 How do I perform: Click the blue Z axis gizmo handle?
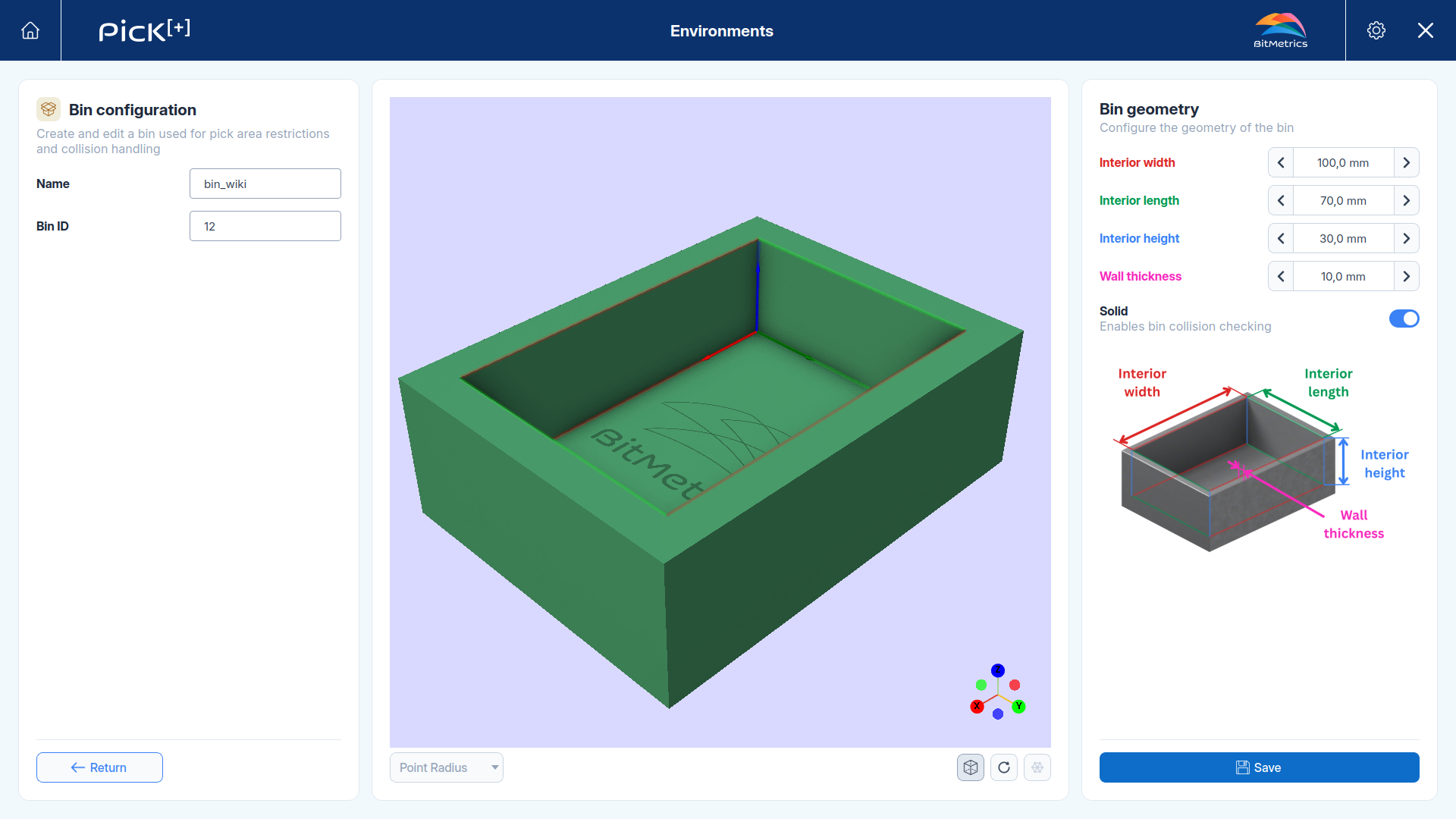point(998,670)
